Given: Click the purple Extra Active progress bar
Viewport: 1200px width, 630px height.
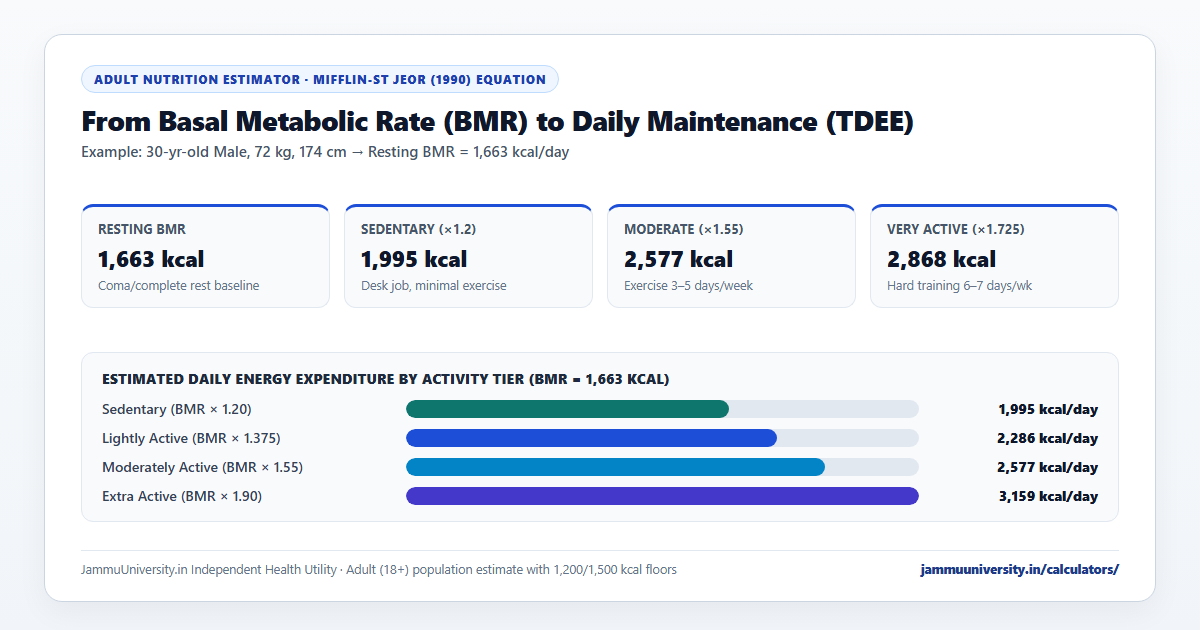Looking at the screenshot, I should pyautogui.click(x=662, y=496).
